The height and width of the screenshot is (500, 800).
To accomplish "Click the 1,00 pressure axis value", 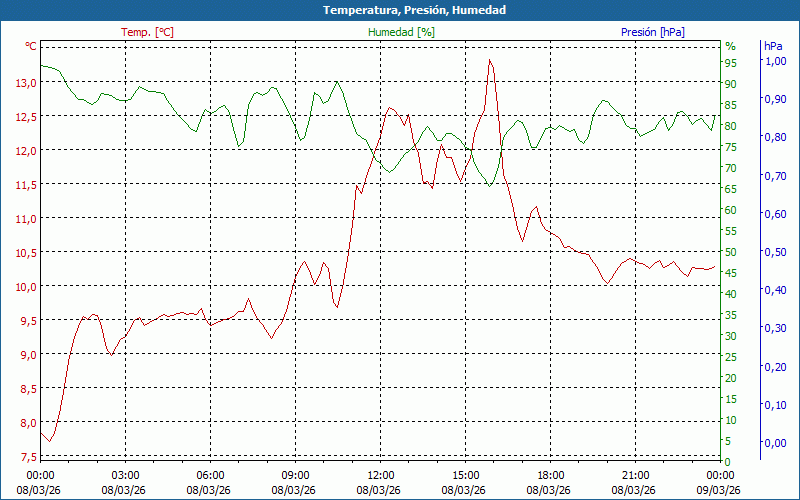I will coord(775,61).
